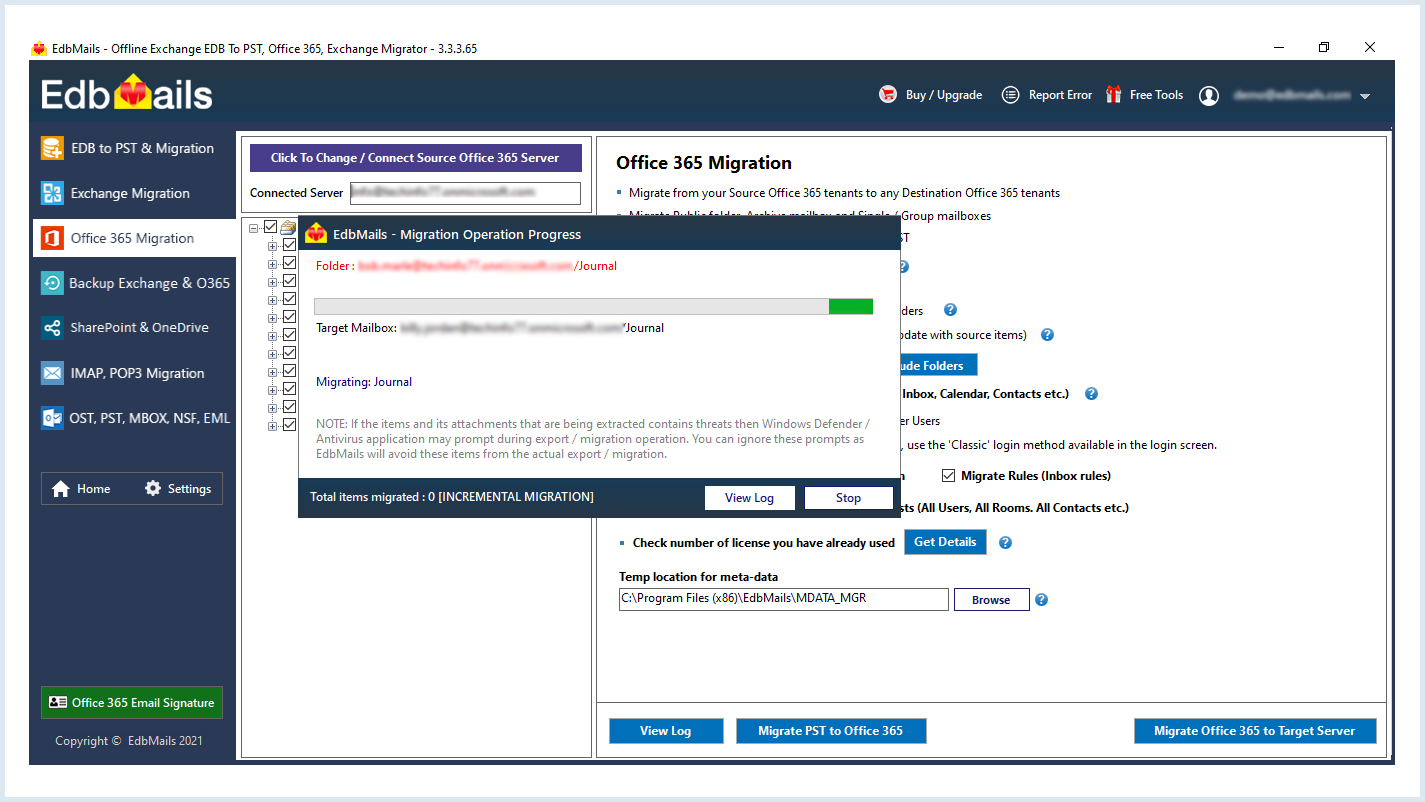
Task: Click EdbMails logo in progress dialog title
Action: 316,233
